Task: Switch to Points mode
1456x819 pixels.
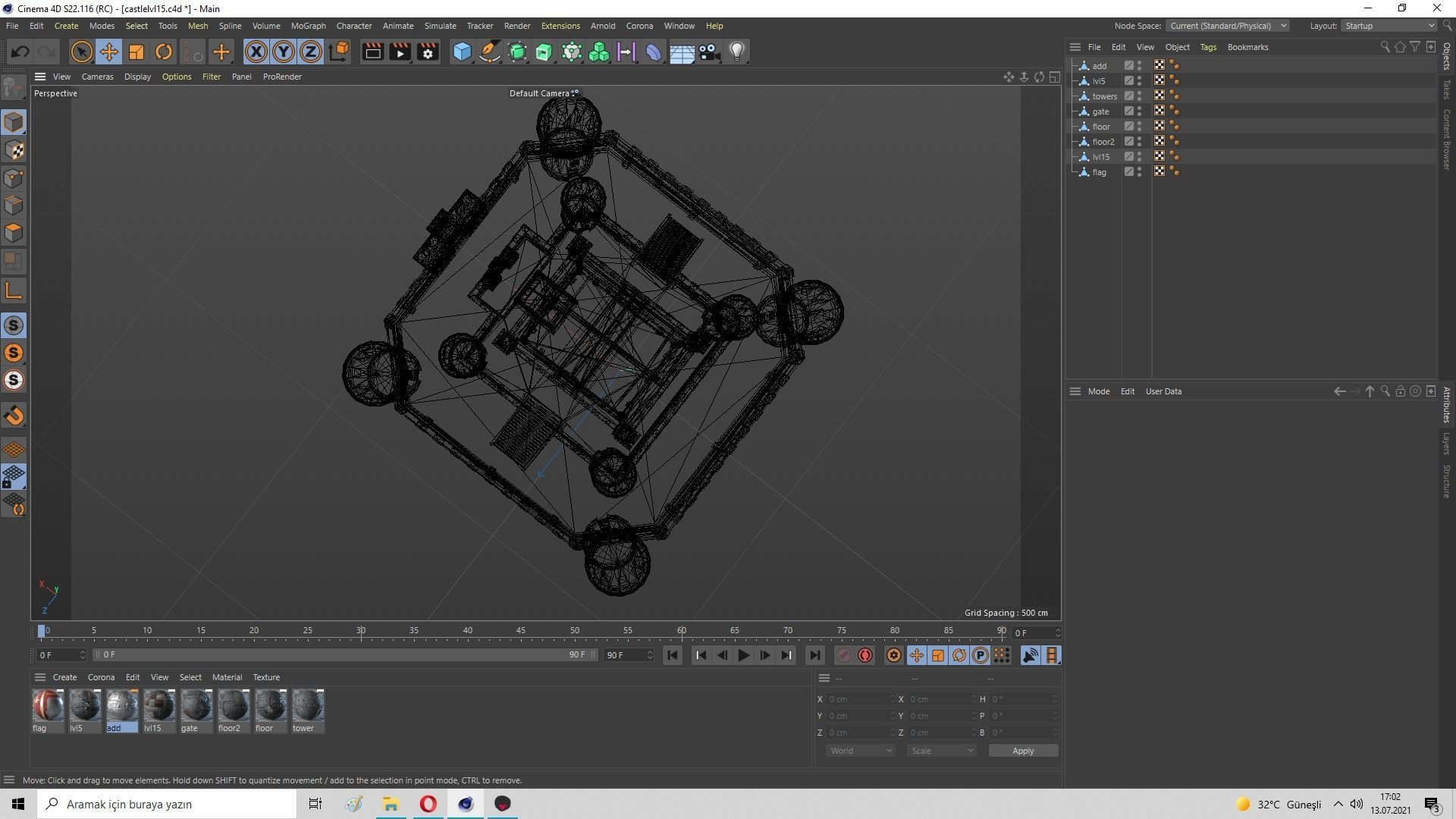Action: pos(14,178)
